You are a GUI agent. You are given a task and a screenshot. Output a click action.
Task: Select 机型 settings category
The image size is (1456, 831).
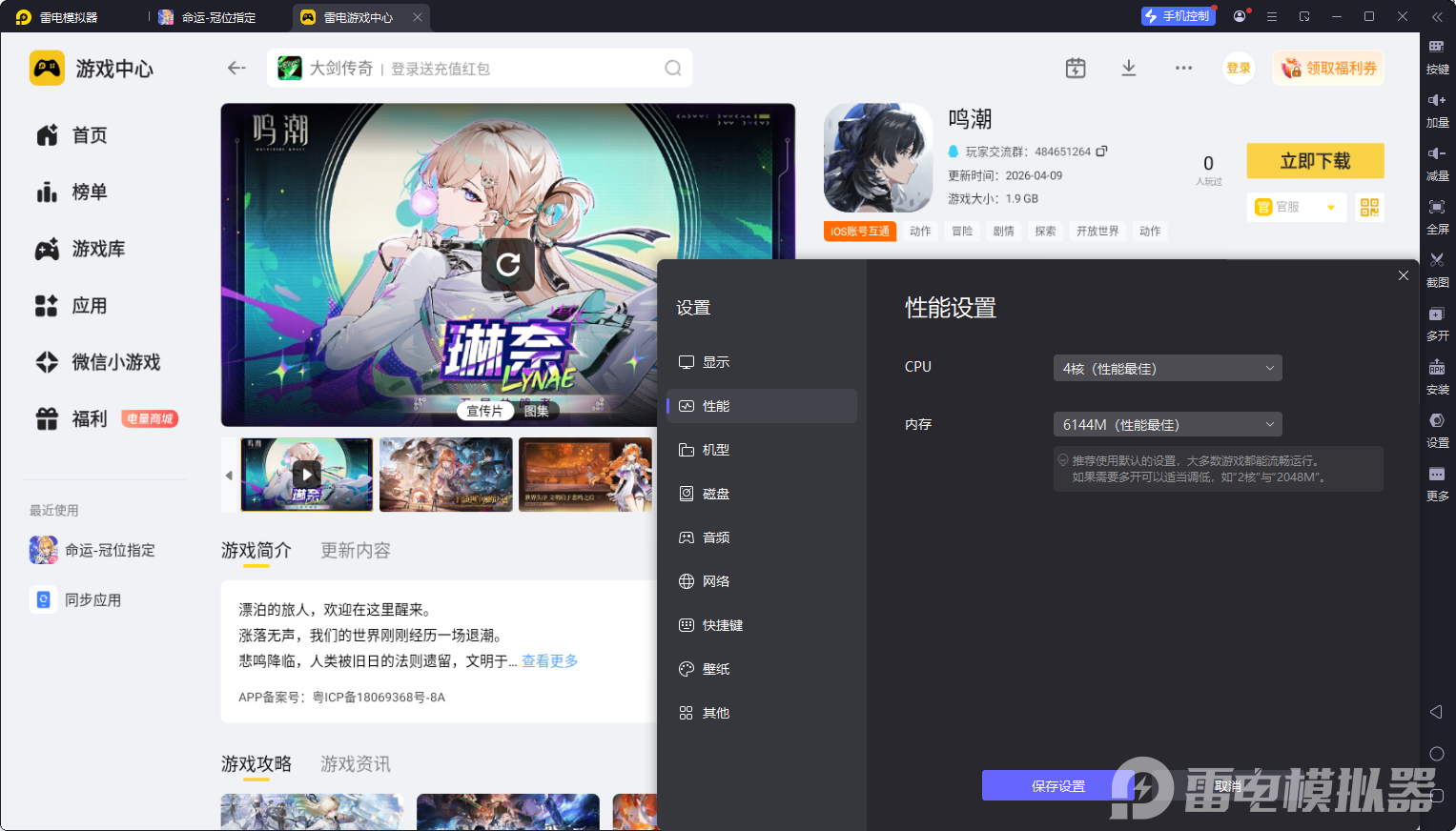point(762,450)
